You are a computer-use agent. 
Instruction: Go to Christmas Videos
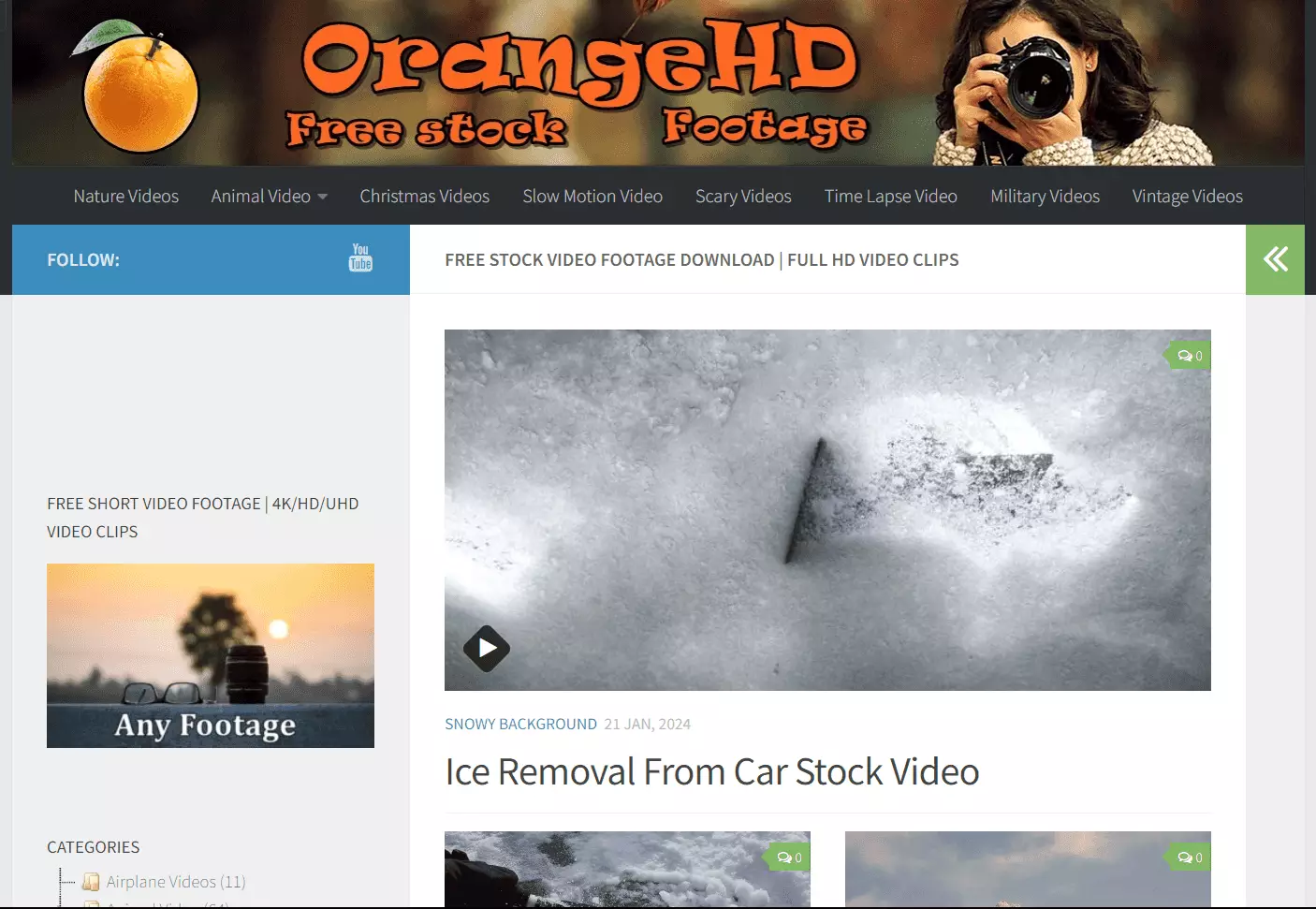(425, 197)
